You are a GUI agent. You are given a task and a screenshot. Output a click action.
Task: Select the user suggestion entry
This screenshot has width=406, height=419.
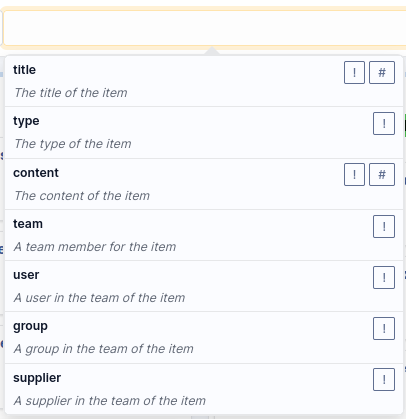click(x=204, y=286)
